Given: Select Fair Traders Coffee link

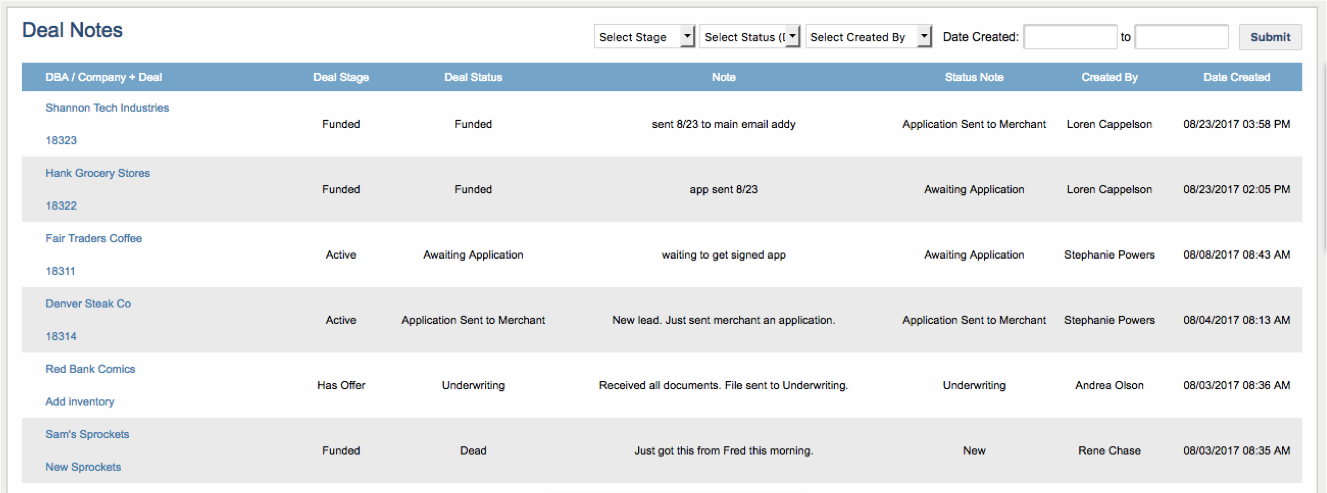Looking at the screenshot, I should tap(93, 238).
